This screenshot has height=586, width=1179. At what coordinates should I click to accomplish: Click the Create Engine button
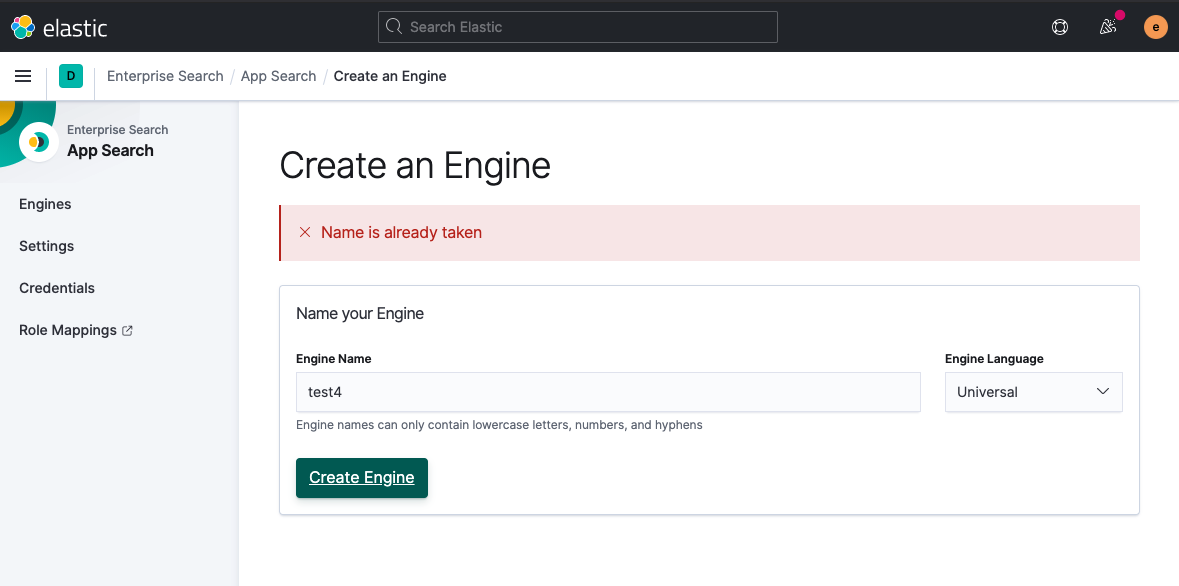point(362,478)
